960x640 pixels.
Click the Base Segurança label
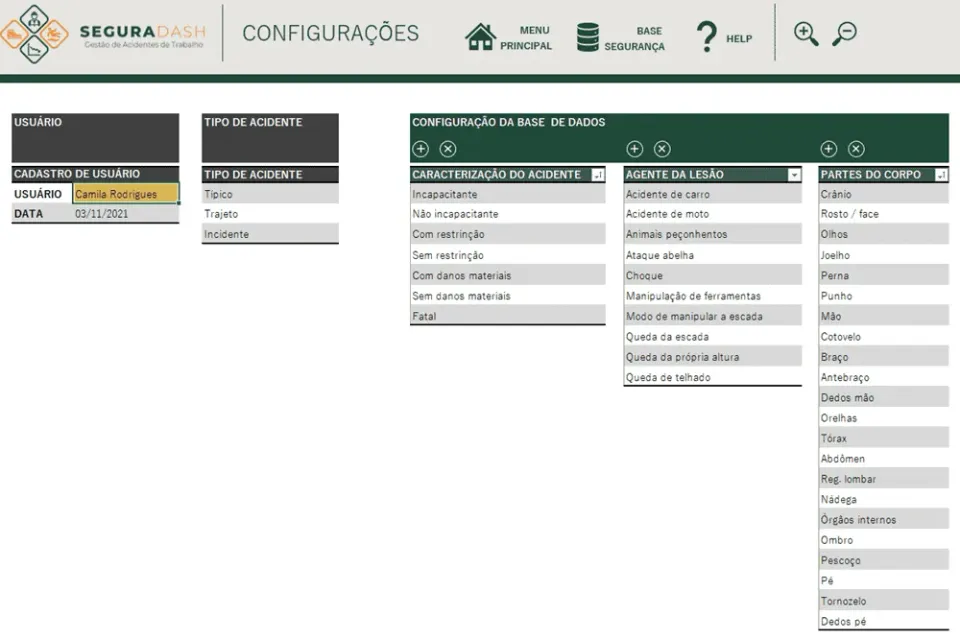[x=634, y=39]
